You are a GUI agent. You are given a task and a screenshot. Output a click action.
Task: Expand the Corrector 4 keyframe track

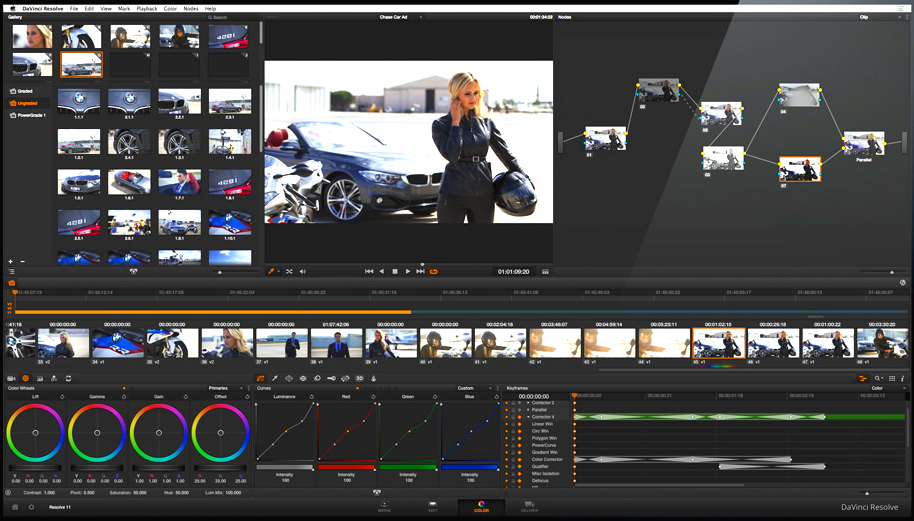click(x=528, y=417)
